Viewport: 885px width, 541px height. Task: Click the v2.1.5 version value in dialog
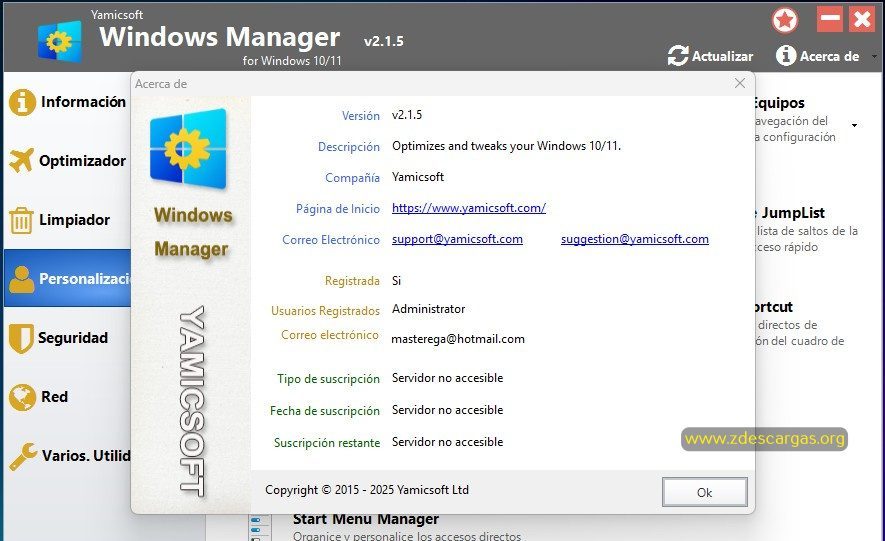(406, 115)
